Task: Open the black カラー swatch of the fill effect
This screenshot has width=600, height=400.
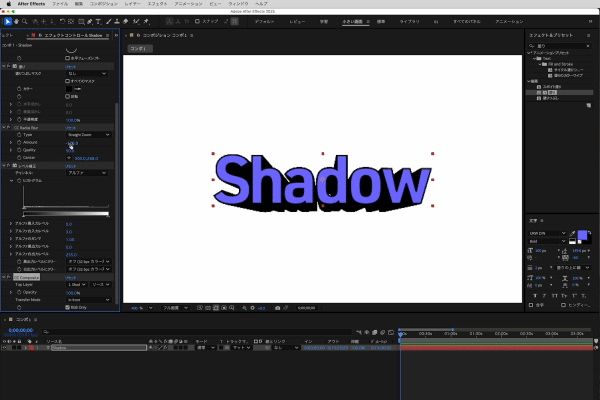Action: click(x=69, y=89)
